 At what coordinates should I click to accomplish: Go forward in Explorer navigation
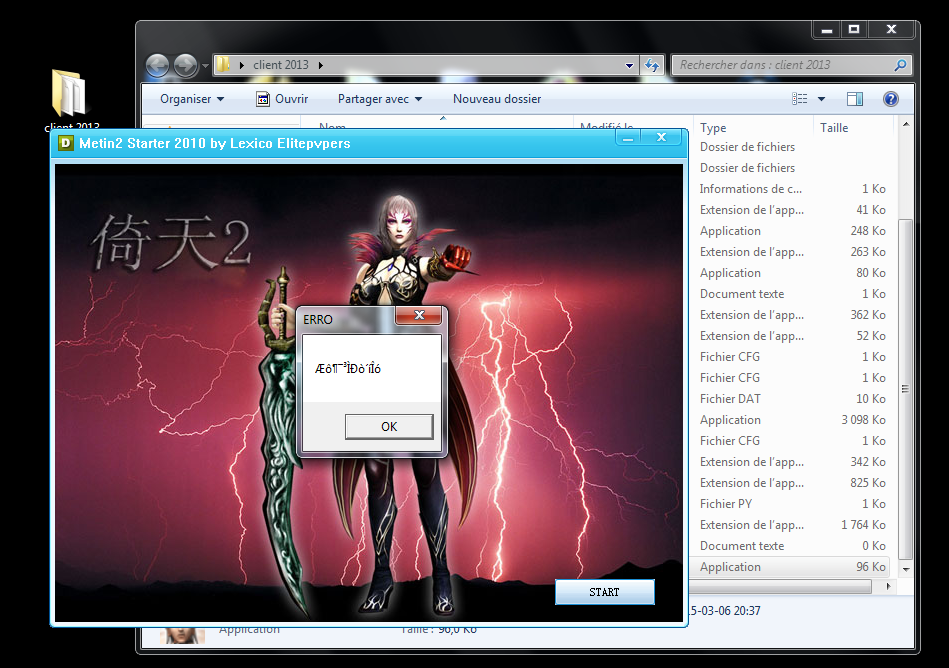coord(185,65)
